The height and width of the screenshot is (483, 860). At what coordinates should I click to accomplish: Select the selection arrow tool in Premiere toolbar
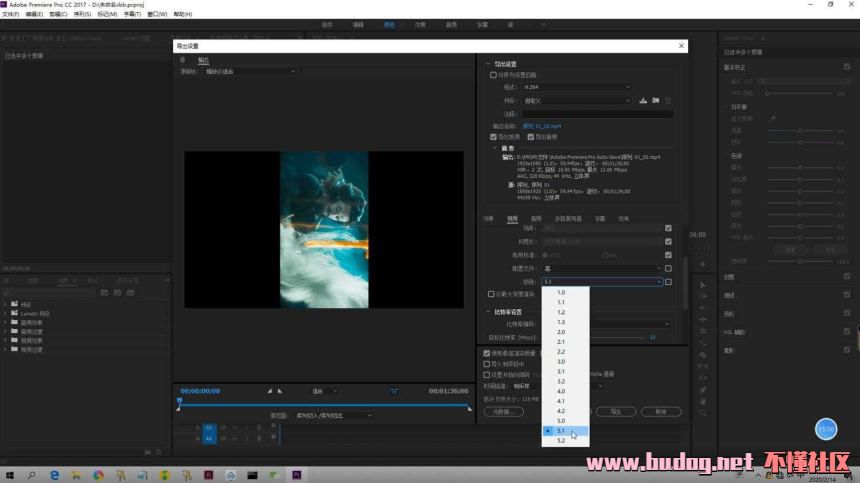tap(703, 285)
